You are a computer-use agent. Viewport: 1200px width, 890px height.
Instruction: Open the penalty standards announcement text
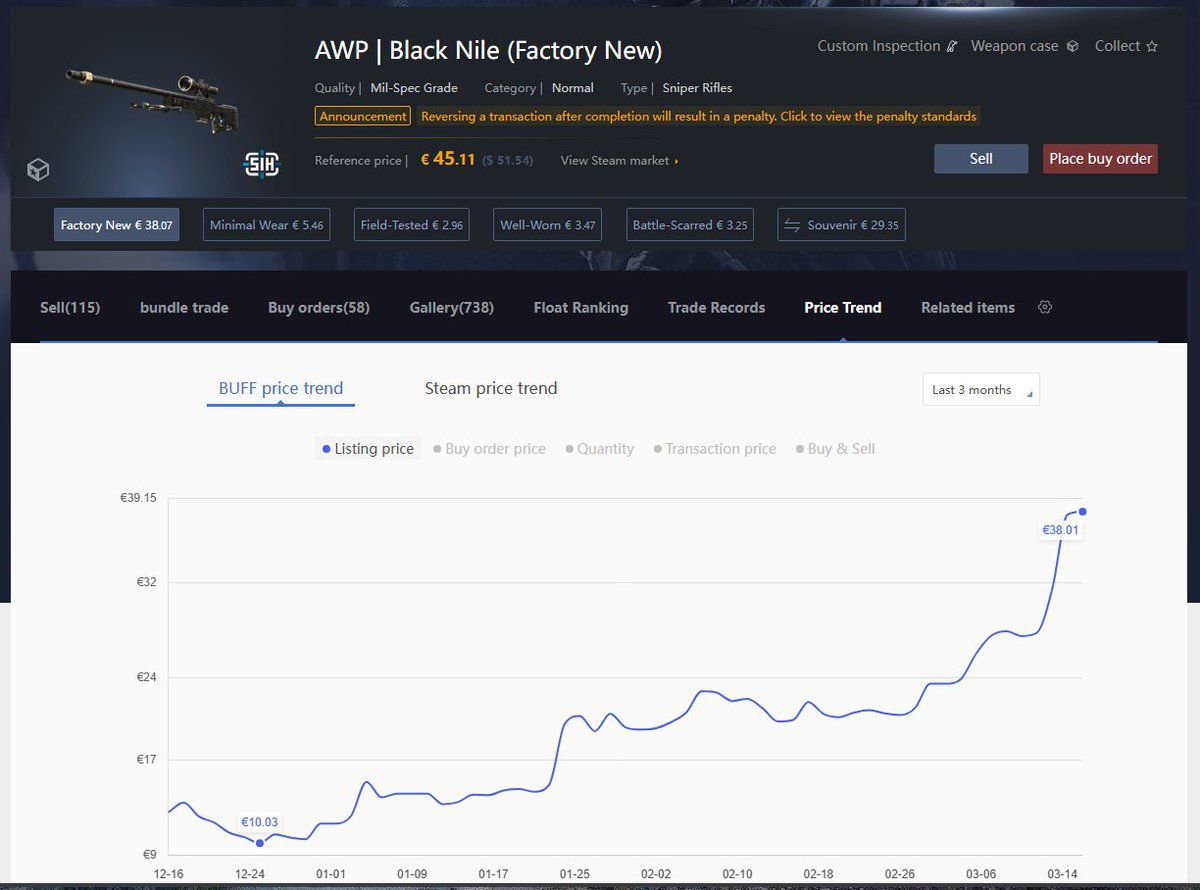point(698,116)
